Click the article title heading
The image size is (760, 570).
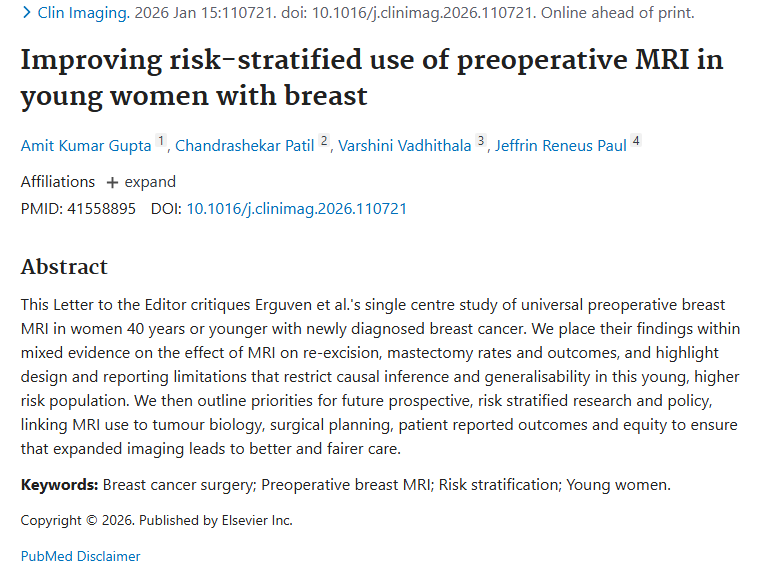pyautogui.click(x=371, y=77)
